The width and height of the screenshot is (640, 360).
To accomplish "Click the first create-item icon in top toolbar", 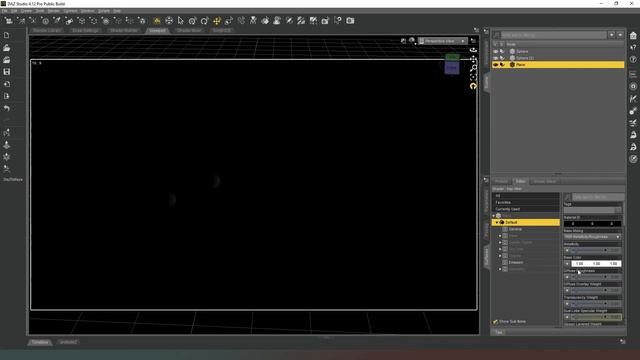I will pos(8,21).
